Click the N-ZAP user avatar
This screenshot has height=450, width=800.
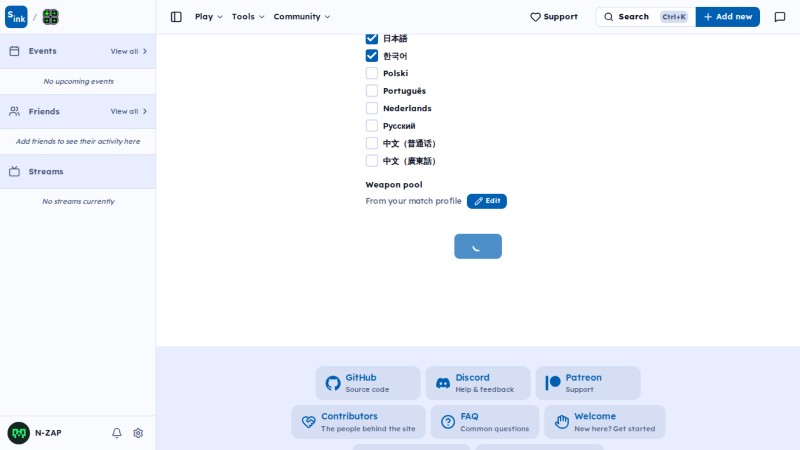pyautogui.click(x=19, y=433)
